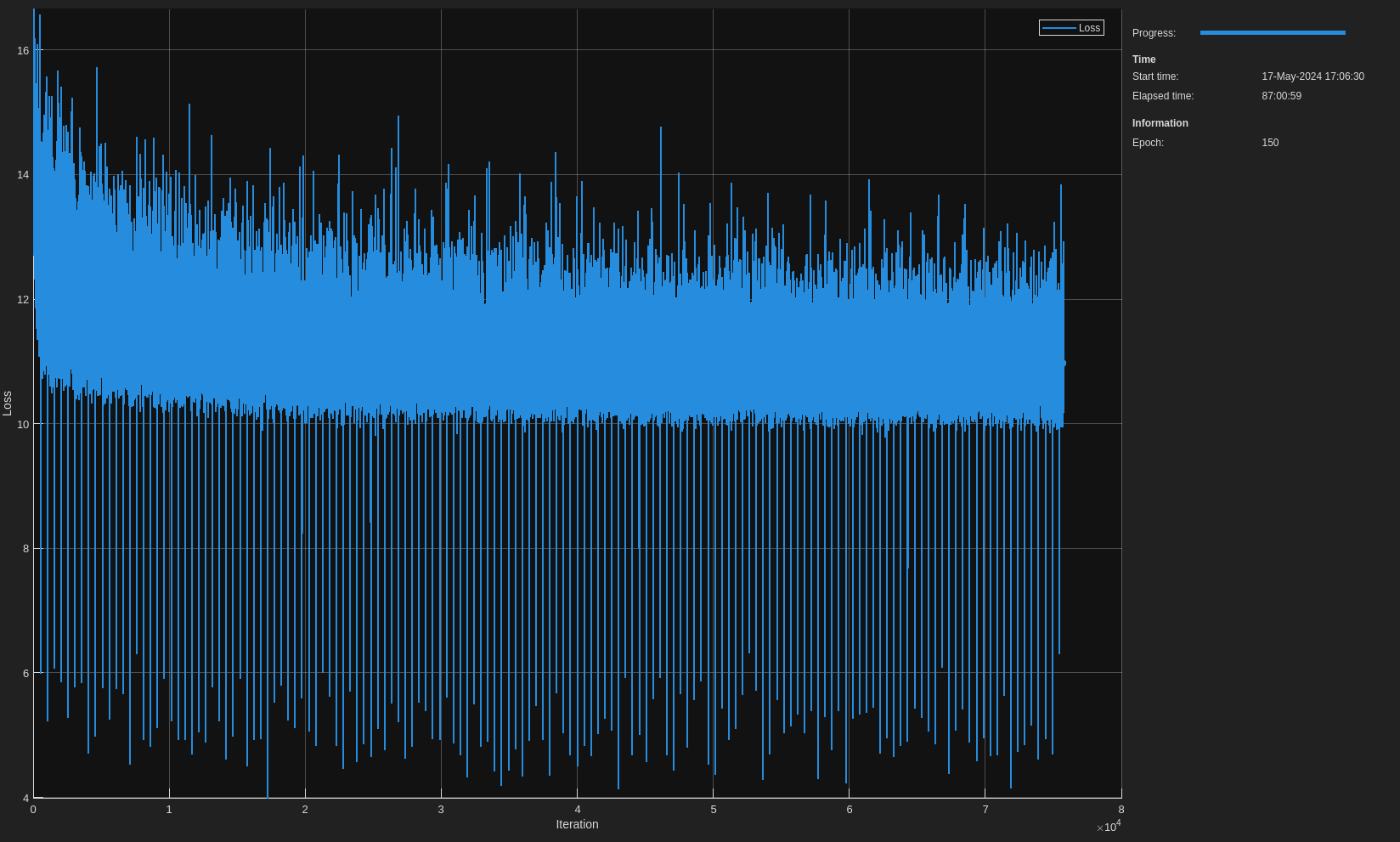Click the x-axis exponent ×10^4 label
Screen dimensions: 1400x842
click(1109, 826)
